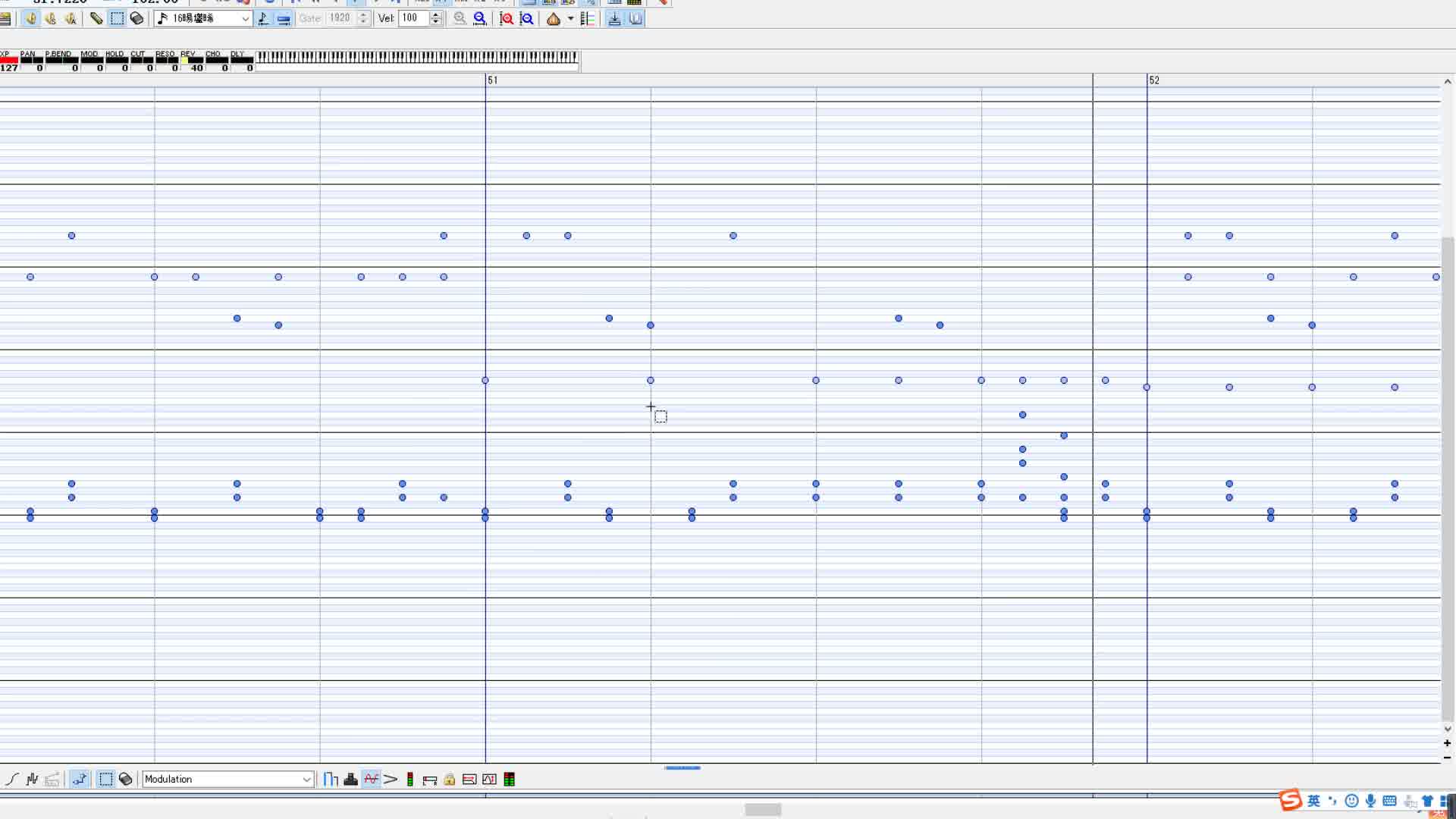Select the first hand-cursor mode icon
Screen dimensions: 1456x819
[x=30, y=18]
